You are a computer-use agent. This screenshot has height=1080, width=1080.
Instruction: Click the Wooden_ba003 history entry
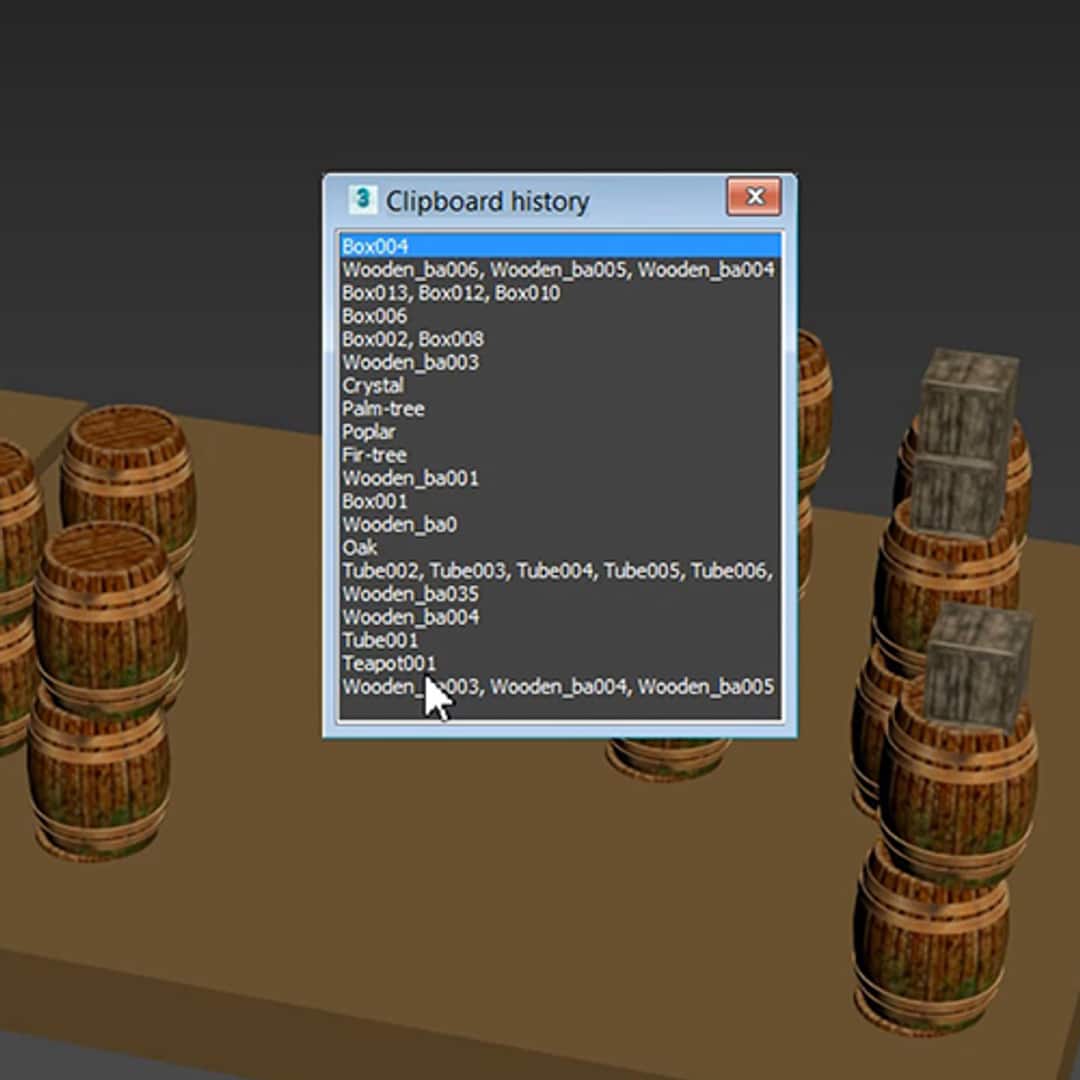point(560,362)
